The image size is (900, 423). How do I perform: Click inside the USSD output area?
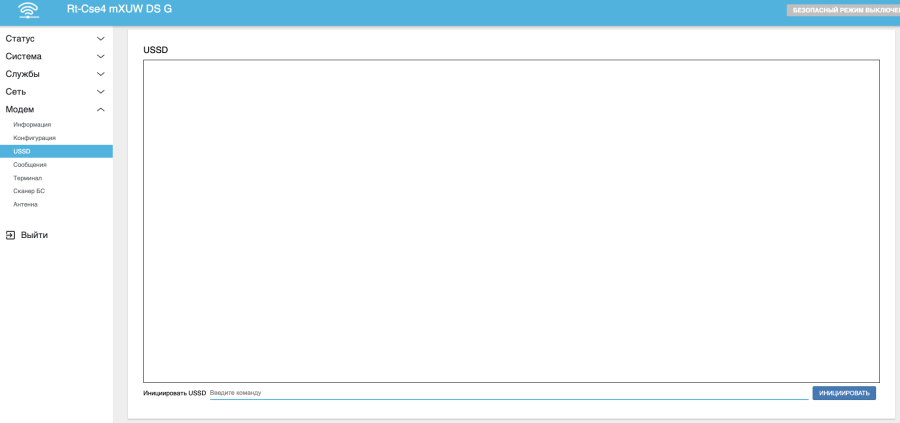click(x=511, y=221)
